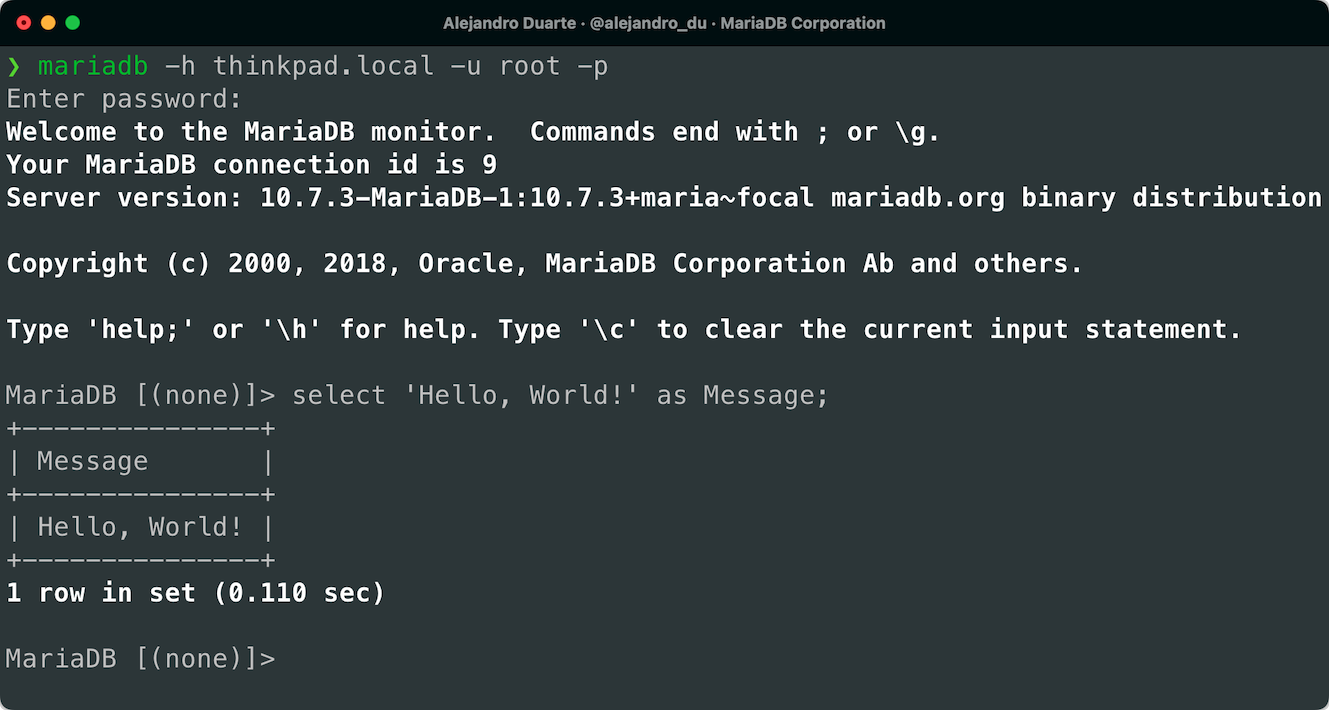Click the yellow minimize window button

[x=48, y=22]
